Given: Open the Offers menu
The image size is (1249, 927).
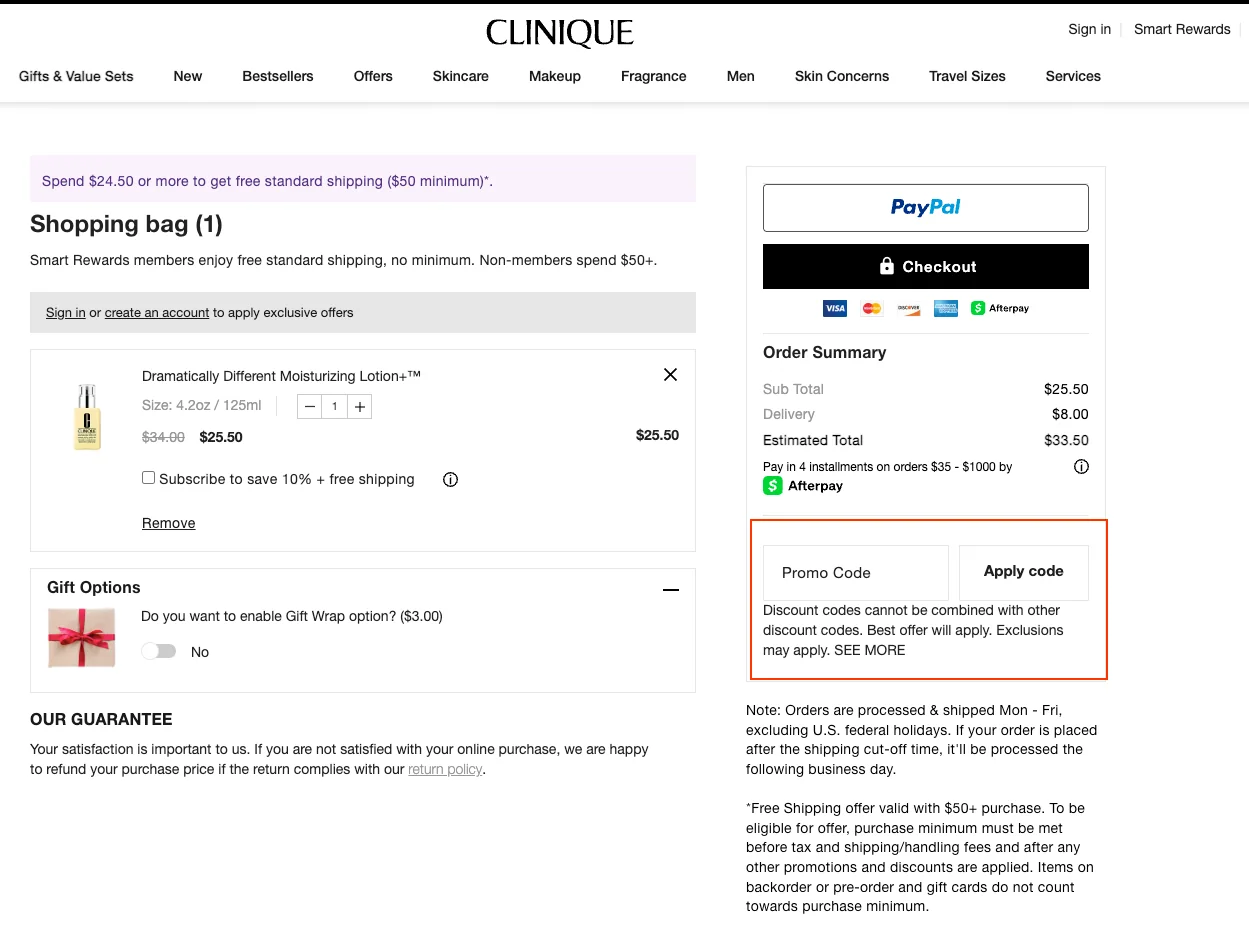Looking at the screenshot, I should (373, 76).
